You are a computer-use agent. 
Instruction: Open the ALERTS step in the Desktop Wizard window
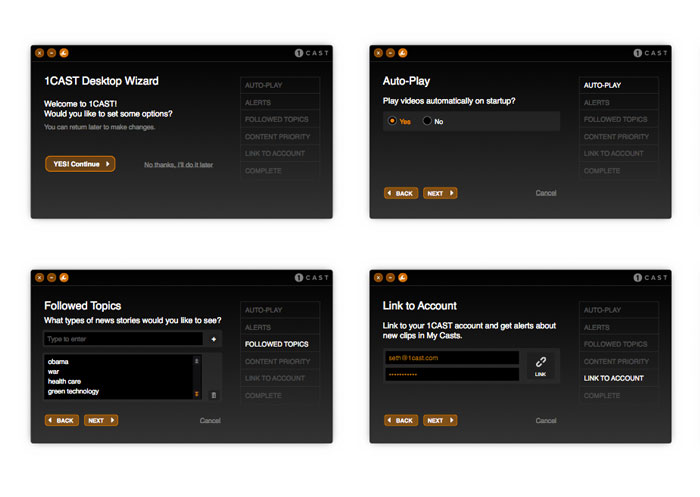pos(280,103)
